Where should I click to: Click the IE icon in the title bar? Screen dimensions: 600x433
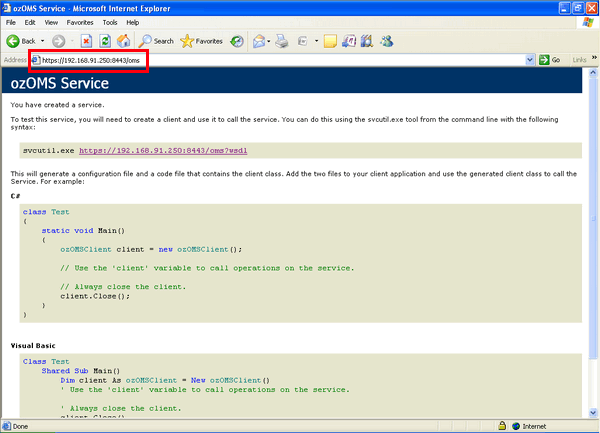(x=6, y=8)
